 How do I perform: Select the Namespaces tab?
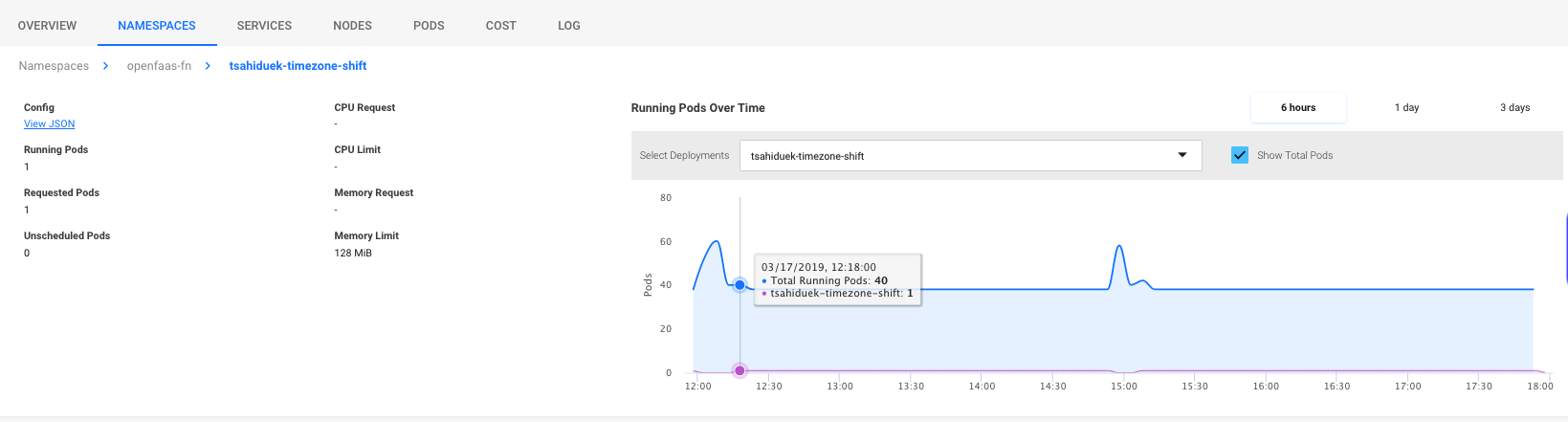pos(157,26)
